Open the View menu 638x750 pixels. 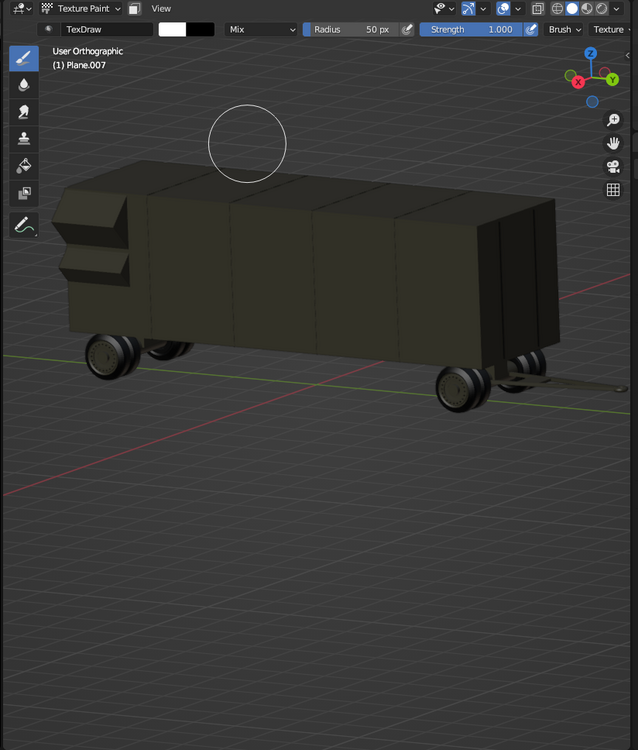pyautogui.click(x=161, y=9)
